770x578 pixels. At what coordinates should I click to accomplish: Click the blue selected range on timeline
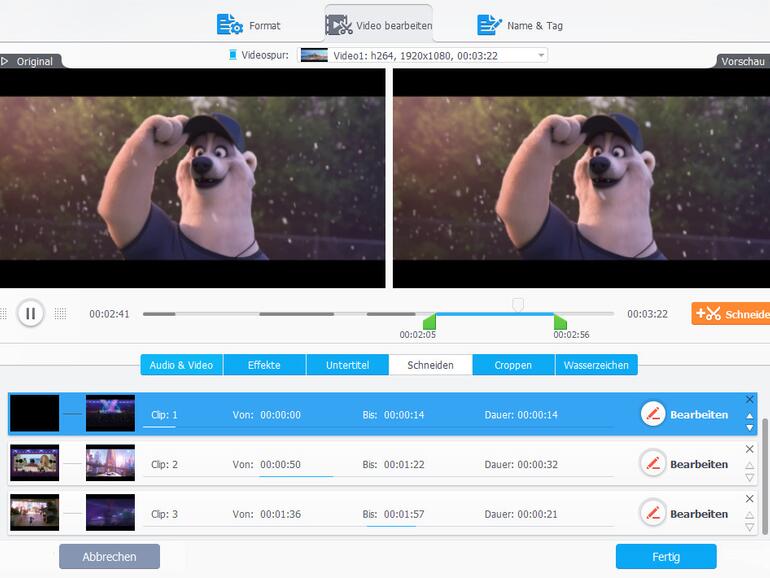495,314
